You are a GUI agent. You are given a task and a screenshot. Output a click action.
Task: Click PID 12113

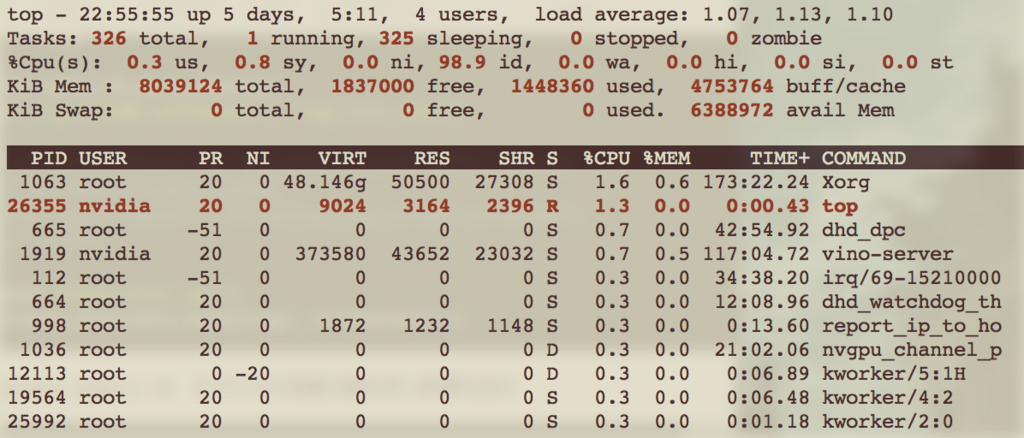tap(37, 374)
